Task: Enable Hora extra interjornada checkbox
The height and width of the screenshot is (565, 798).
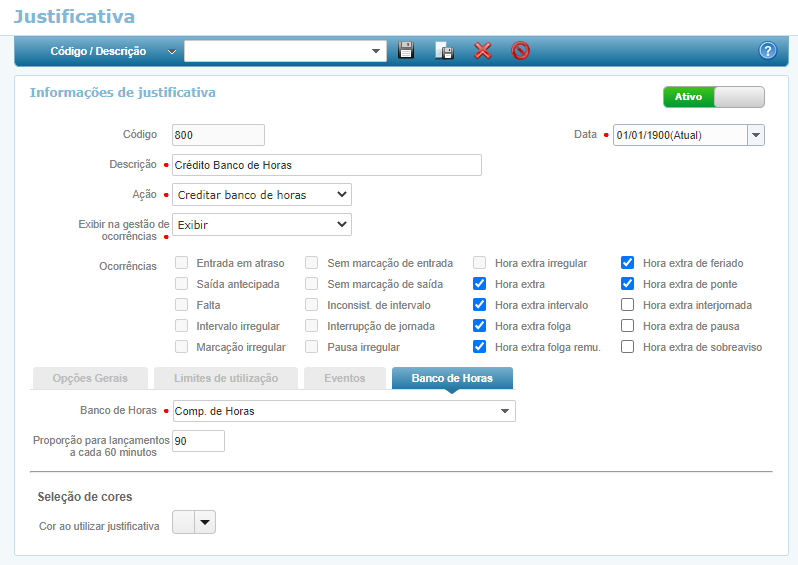Action: point(628,305)
